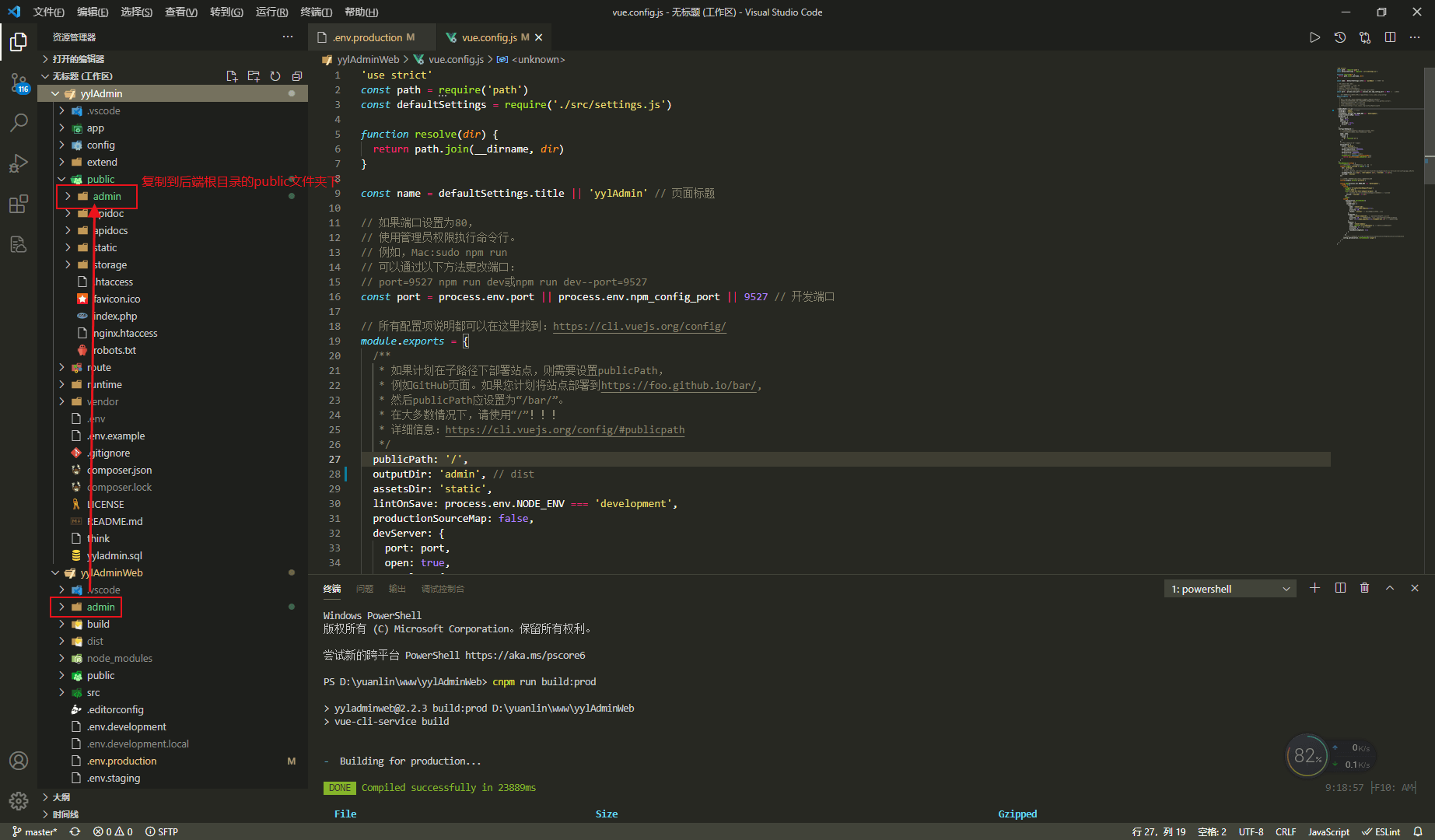This screenshot has width=1435, height=840.
Task: Switch to the 问题 panel tab
Action: [365, 589]
